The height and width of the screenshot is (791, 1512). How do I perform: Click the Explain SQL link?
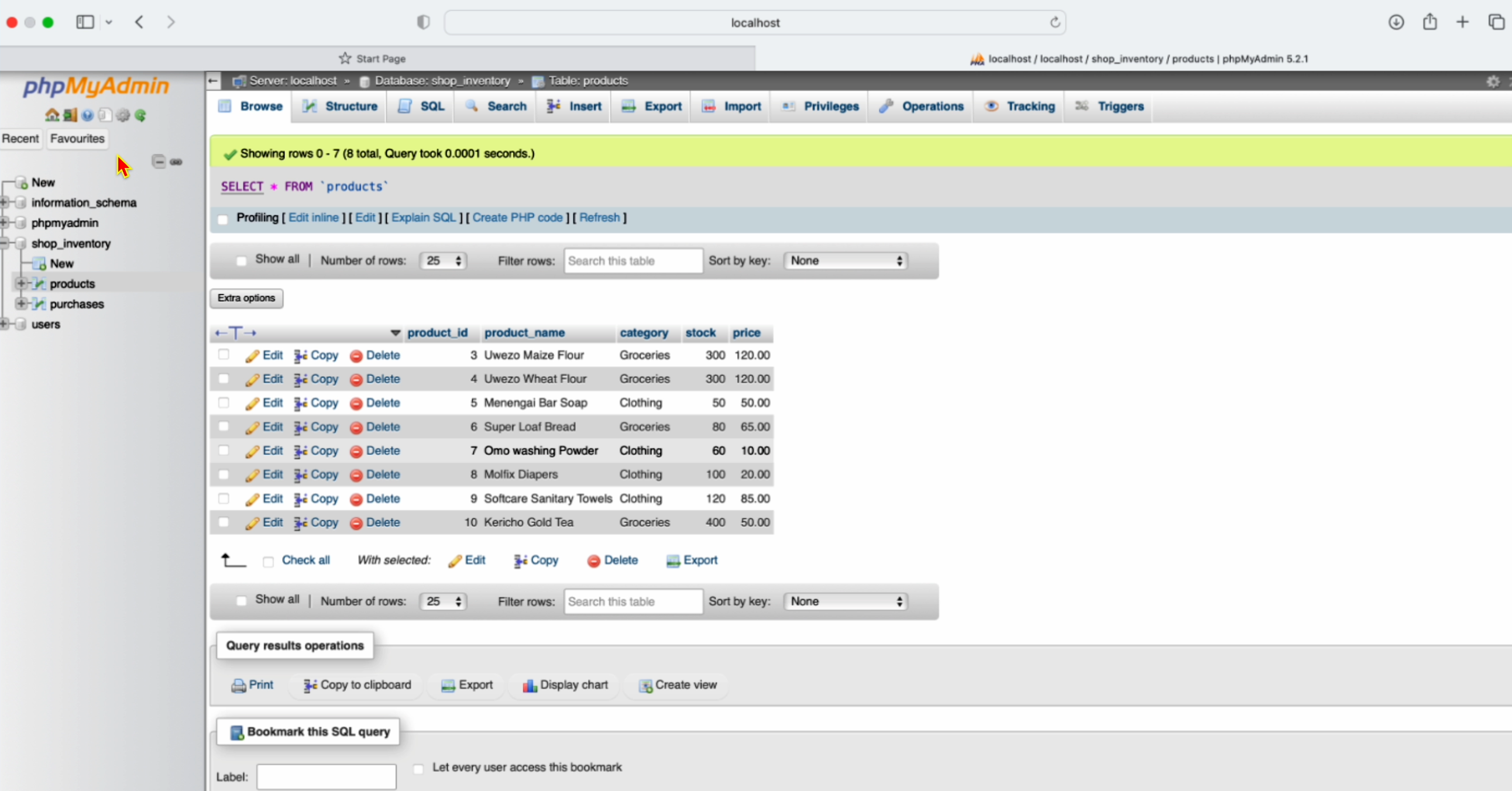click(423, 218)
